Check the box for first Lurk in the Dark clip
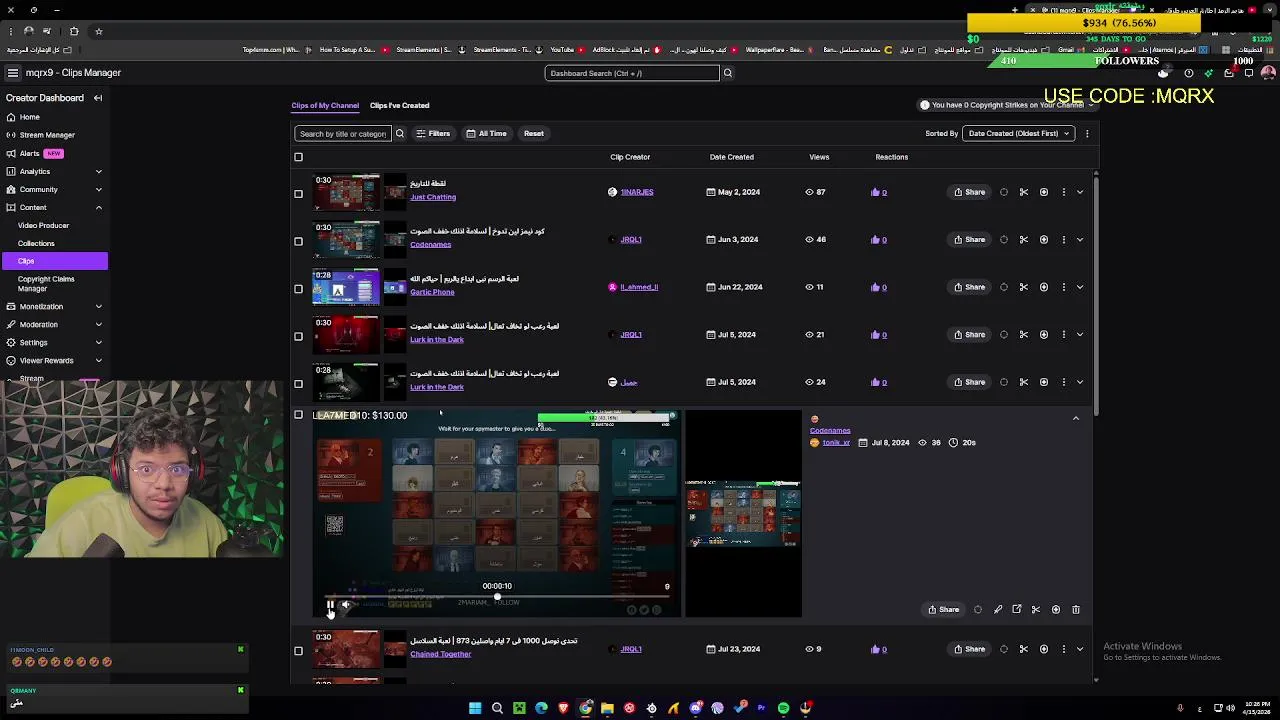 [298, 336]
